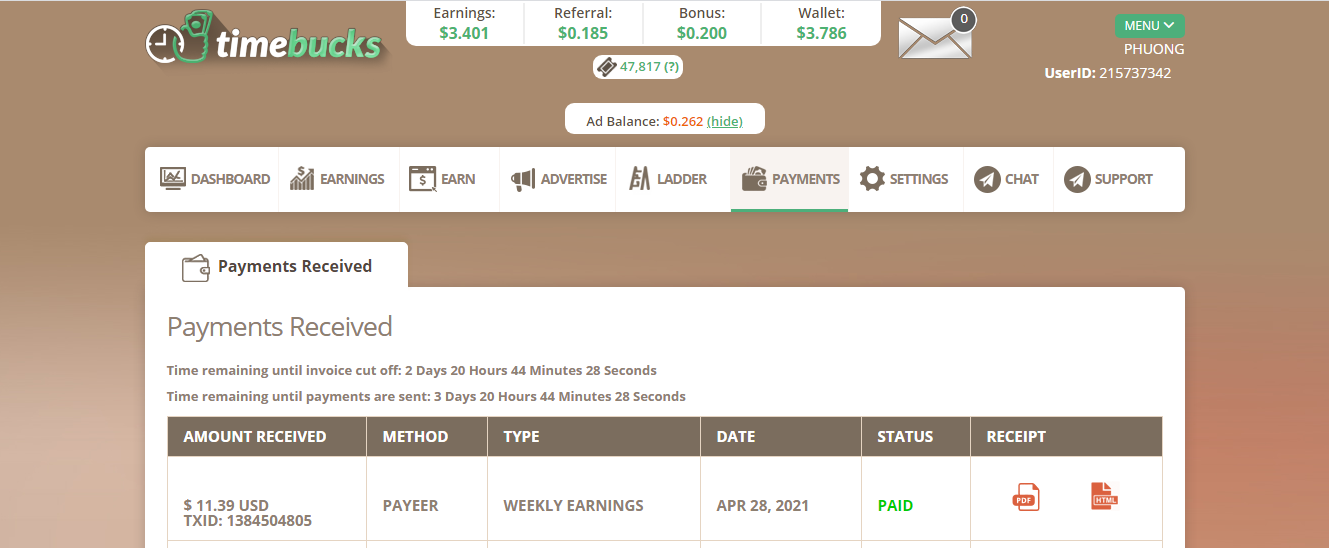Click the (?) help link beside 47,817
Screen dimensions: 1329x548
pyautogui.click(x=672, y=67)
